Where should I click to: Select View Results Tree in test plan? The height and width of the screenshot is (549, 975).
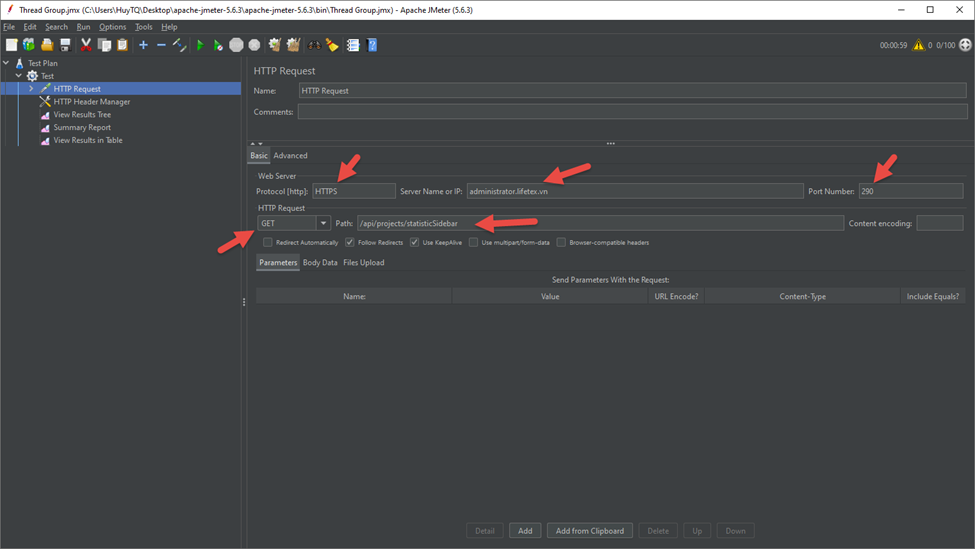[82, 115]
